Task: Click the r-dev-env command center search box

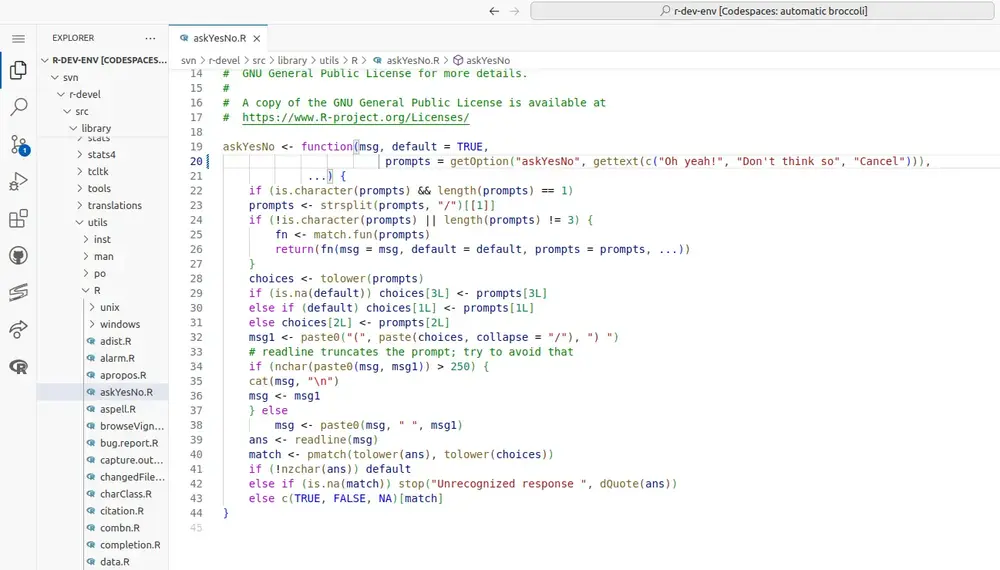Action: tap(764, 11)
